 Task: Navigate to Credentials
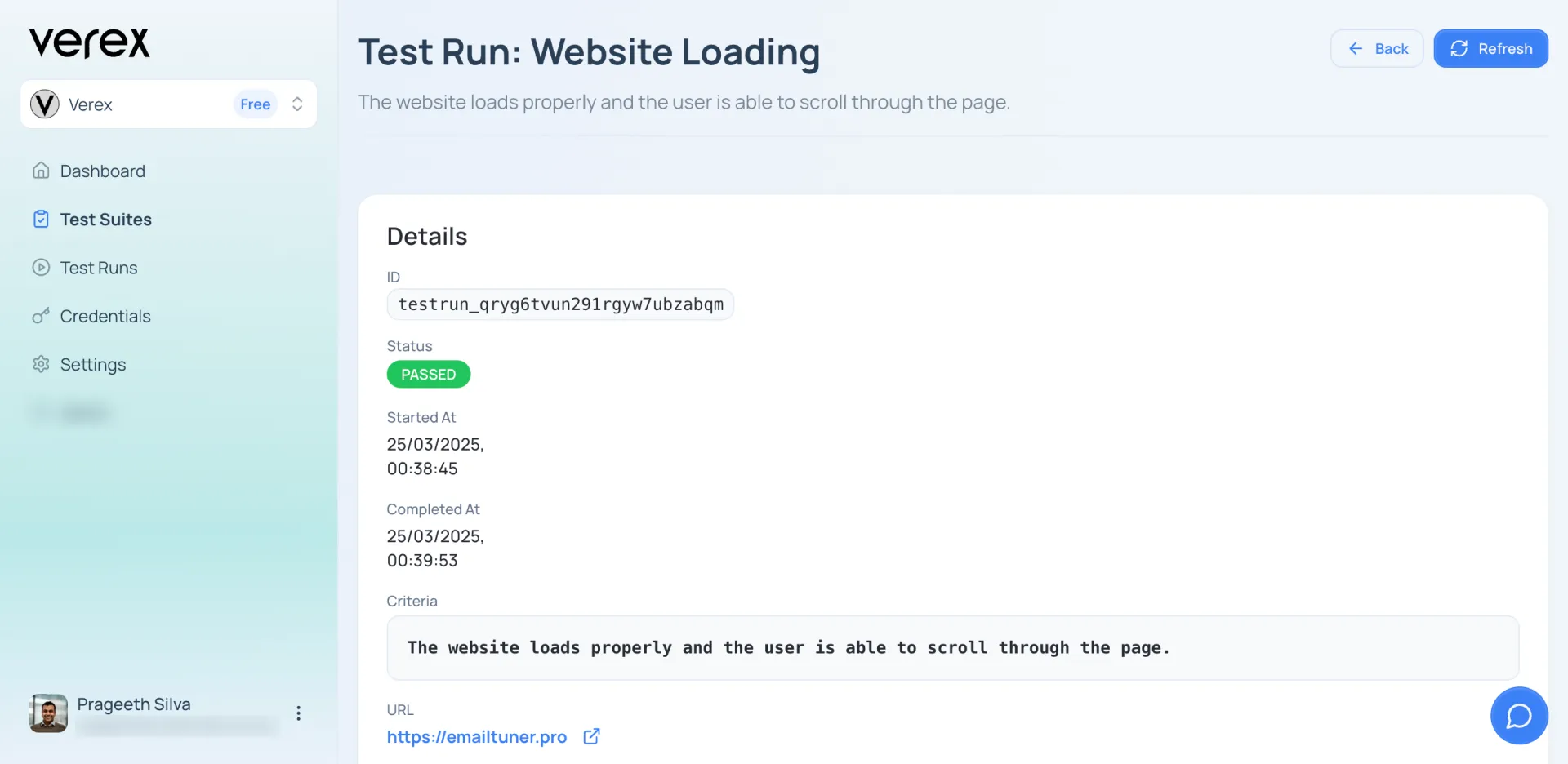[105, 316]
